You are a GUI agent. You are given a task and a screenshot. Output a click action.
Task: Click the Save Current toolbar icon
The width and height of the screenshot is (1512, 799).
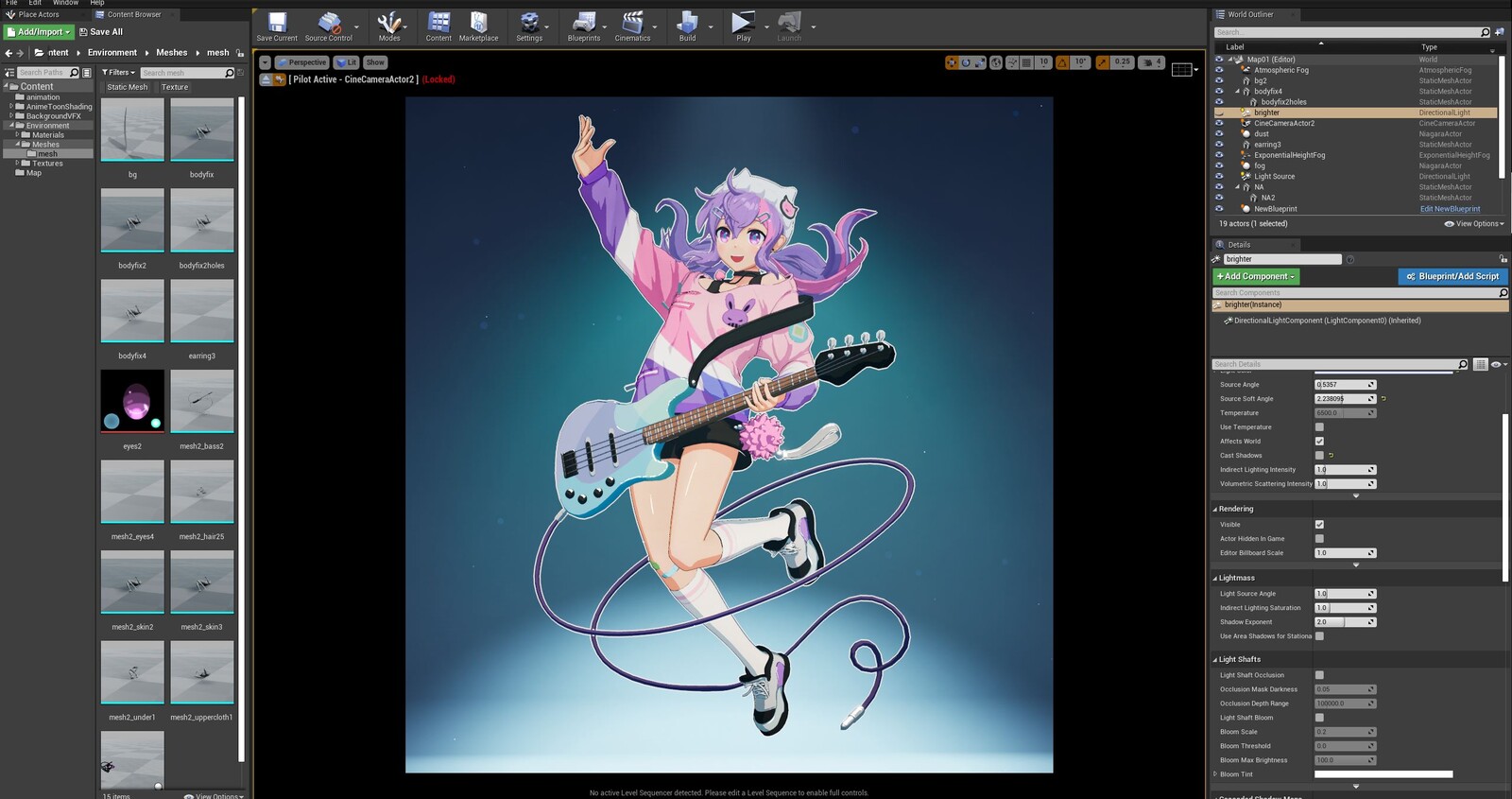point(277,26)
